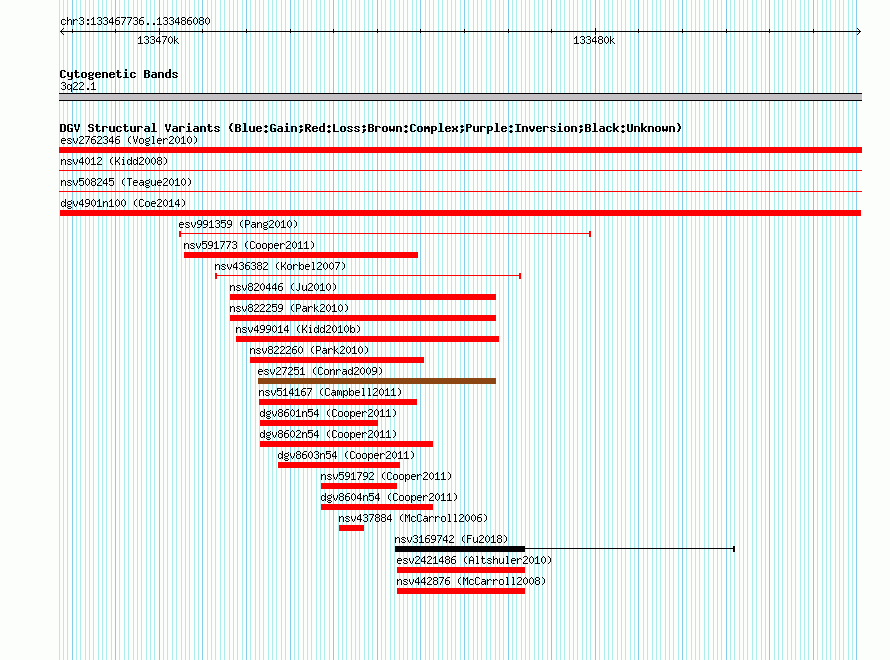Screen dimensions: 890x660
Task: Select nsv822259 (Park2010) variant label
Action: pos(289,308)
